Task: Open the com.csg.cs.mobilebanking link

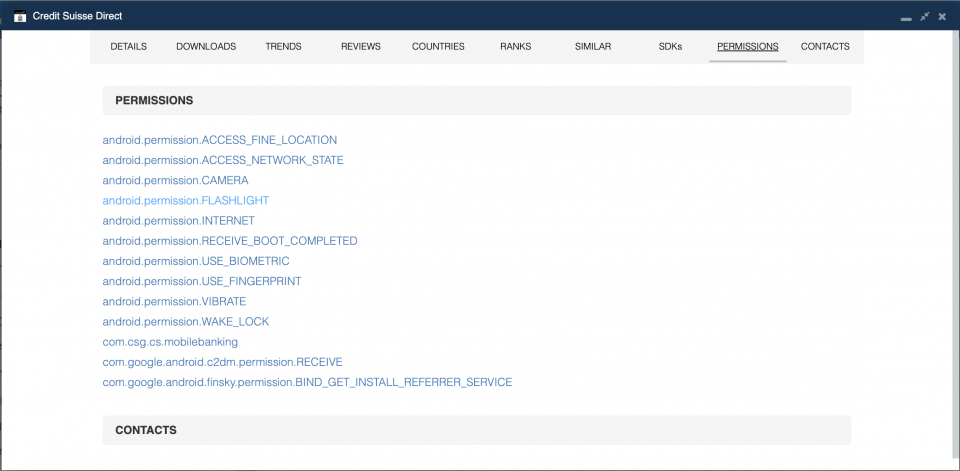Action: (170, 342)
